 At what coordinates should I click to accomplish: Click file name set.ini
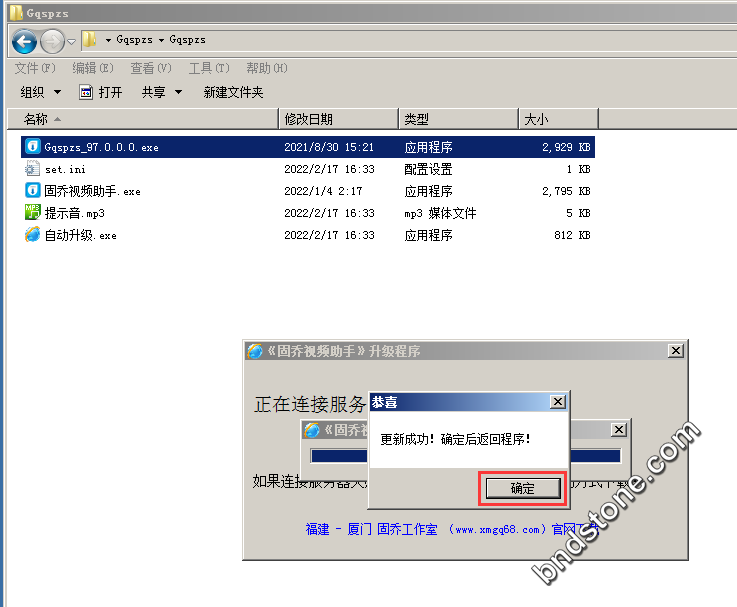[65, 169]
